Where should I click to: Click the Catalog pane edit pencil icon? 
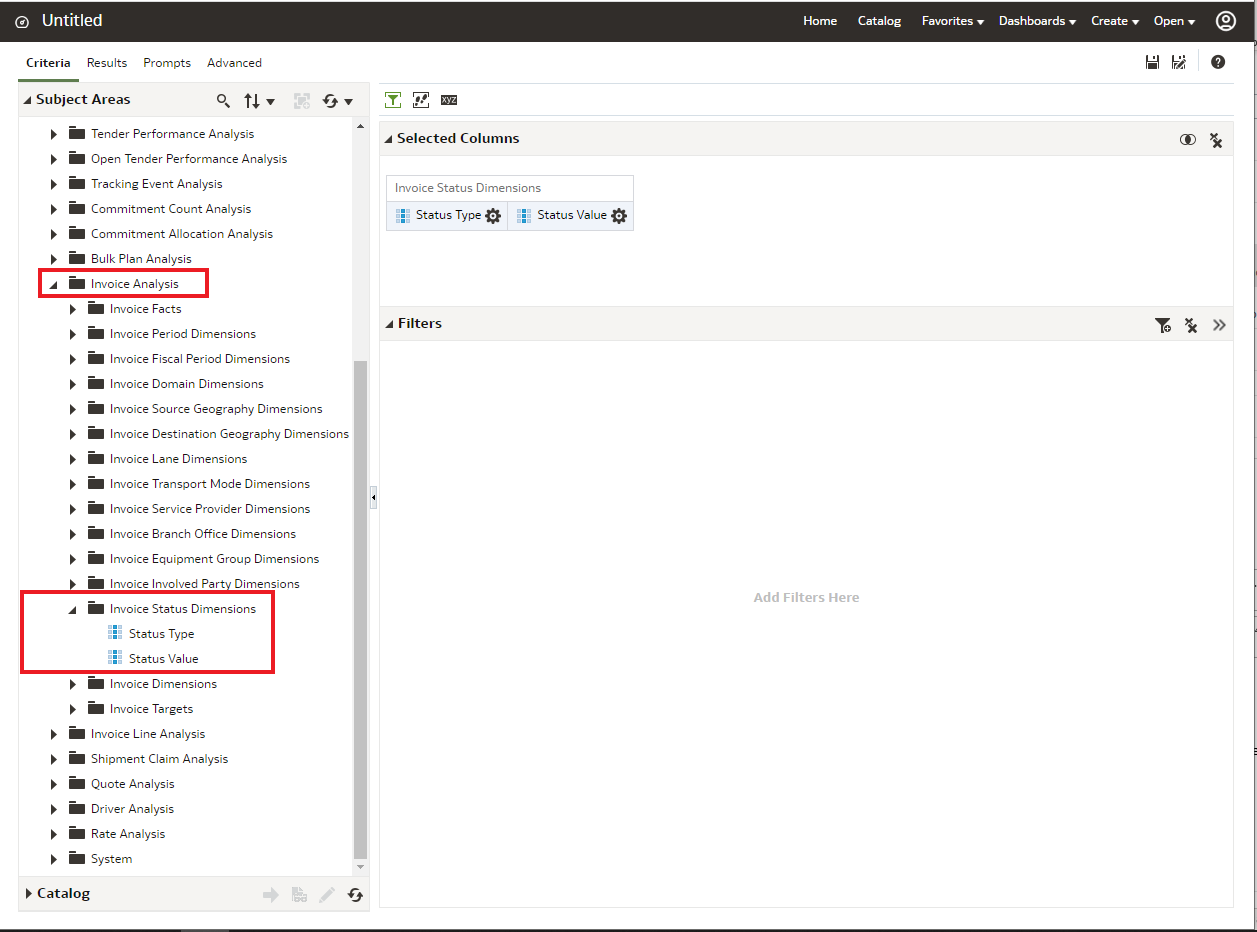[327, 895]
